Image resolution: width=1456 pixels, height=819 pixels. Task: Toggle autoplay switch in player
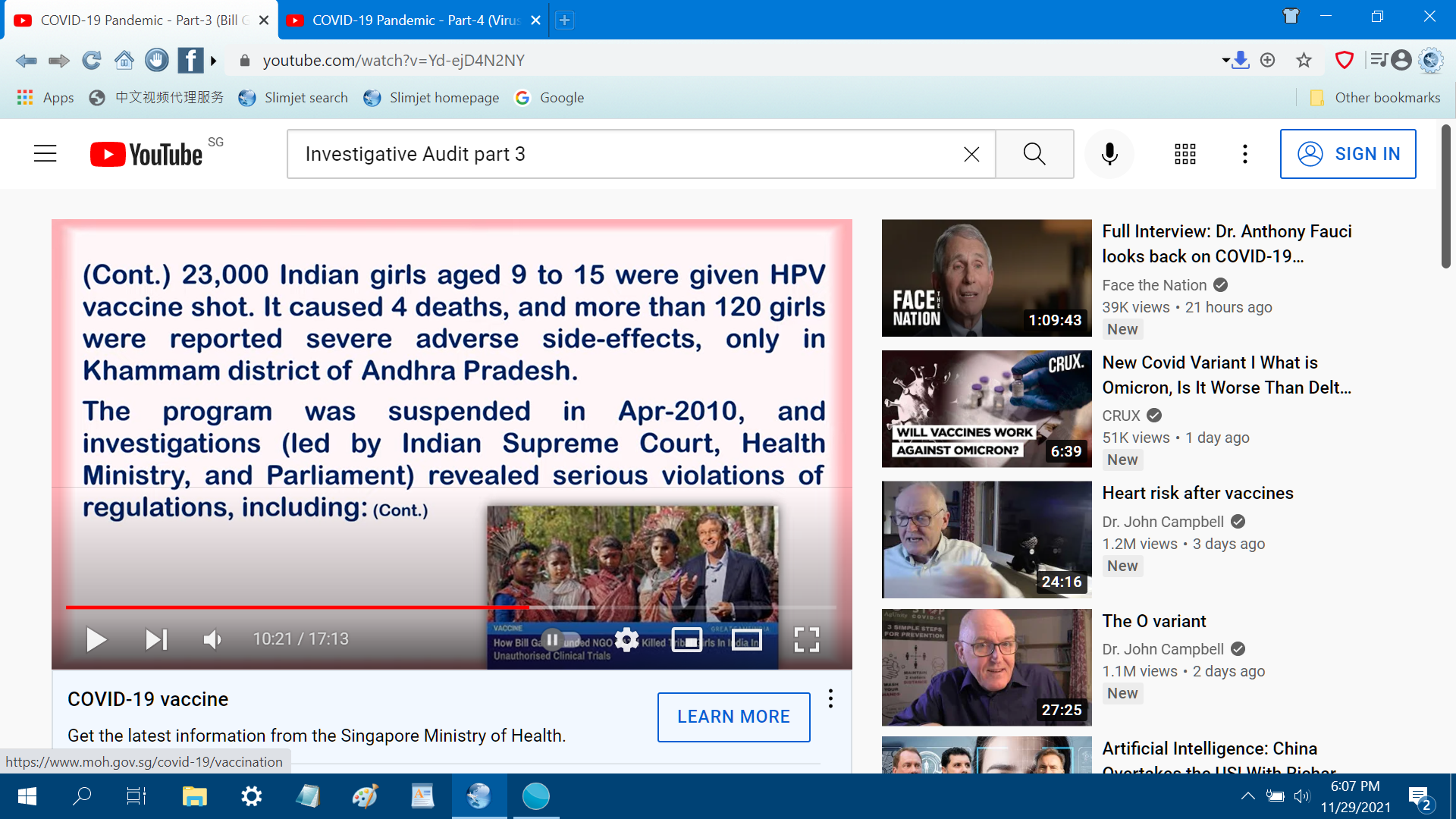[560, 639]
